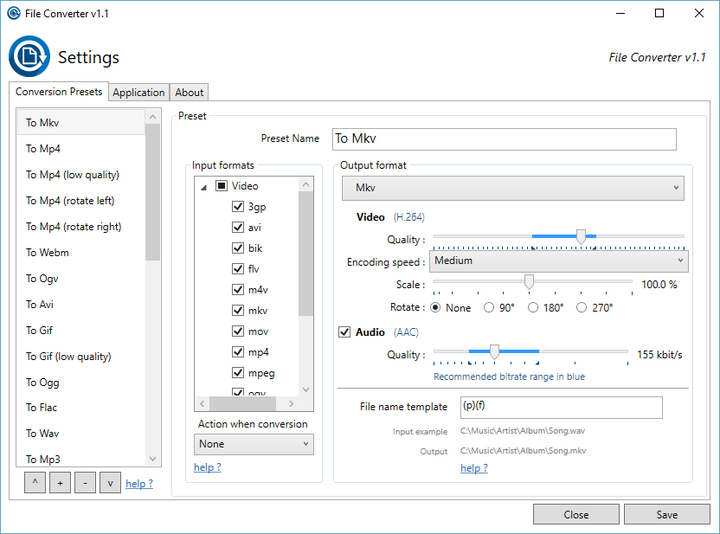Screen dimensions: 720x534
Task: Toggle the Audio checkbox
Action: pyautogui.click(x=345, y=332)
